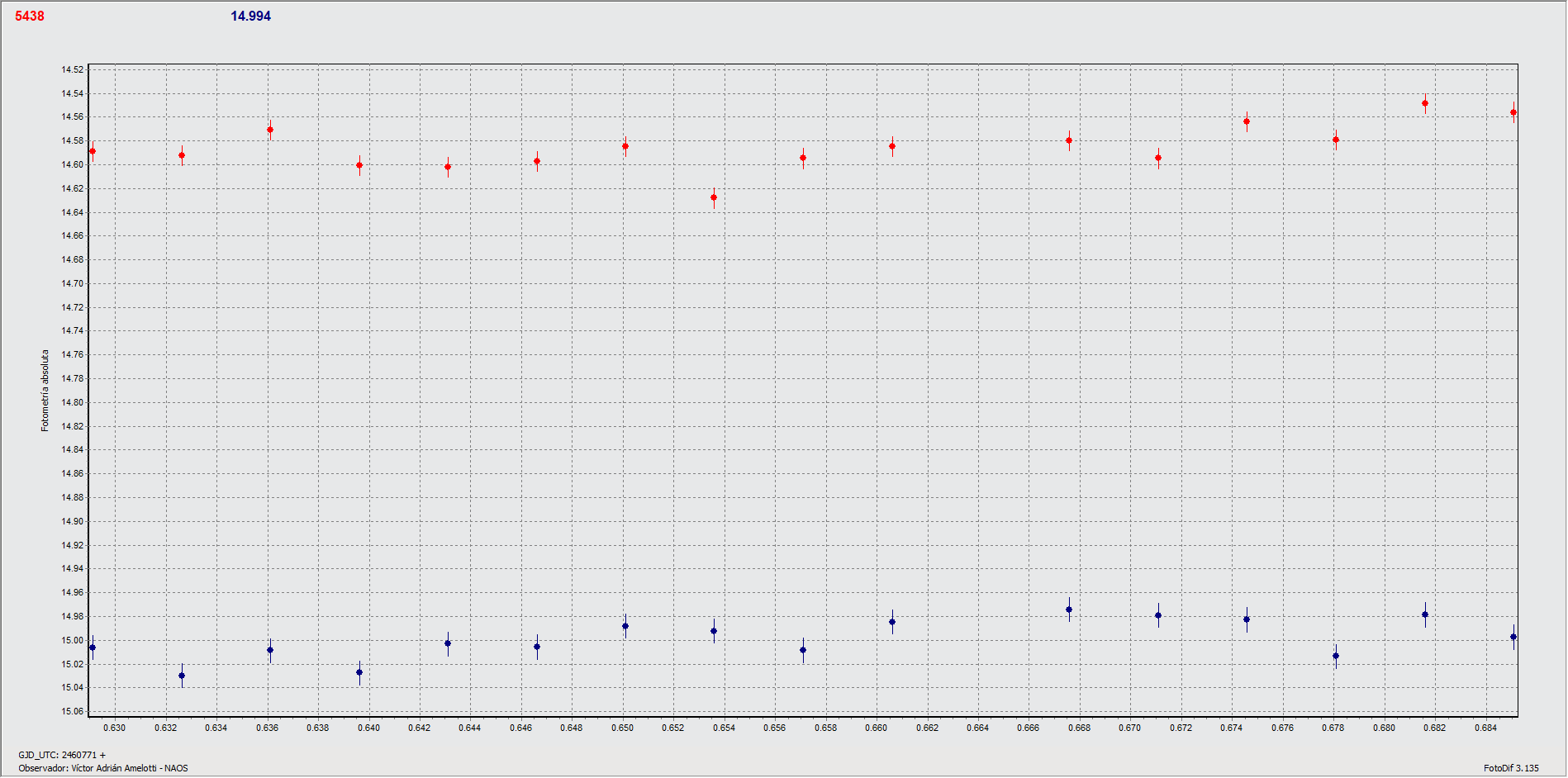Select the lowest blue point near 0.6327

[182, 676]
